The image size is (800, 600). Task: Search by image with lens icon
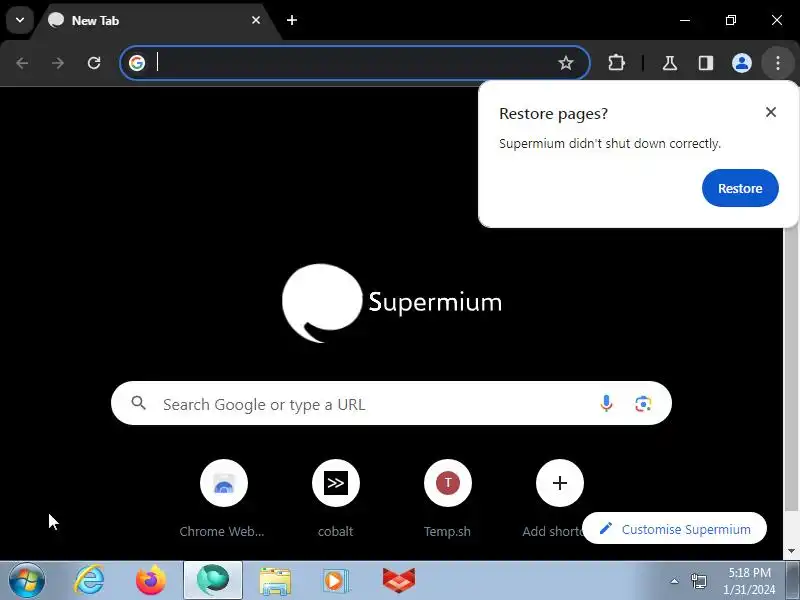(x=643, y=404)
